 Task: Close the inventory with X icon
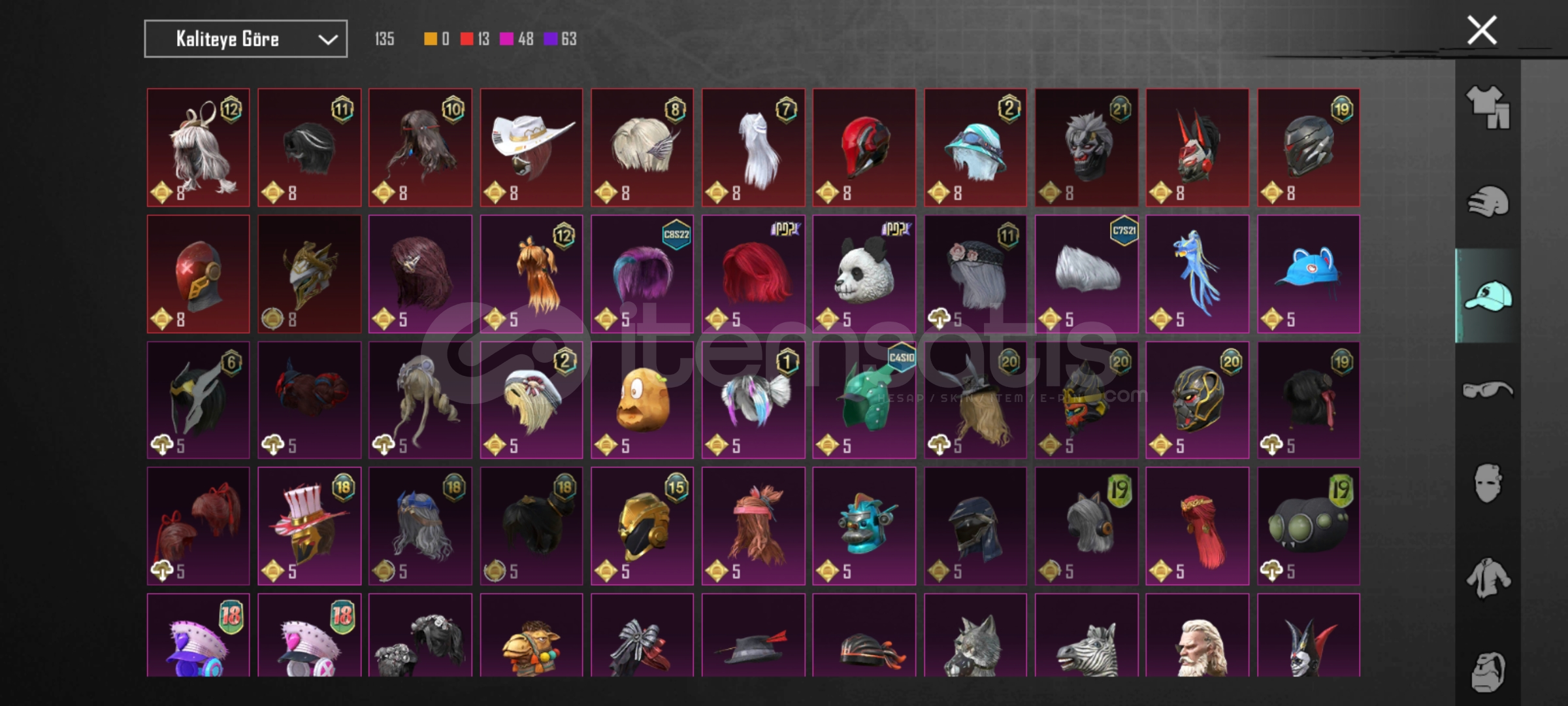1482,30
